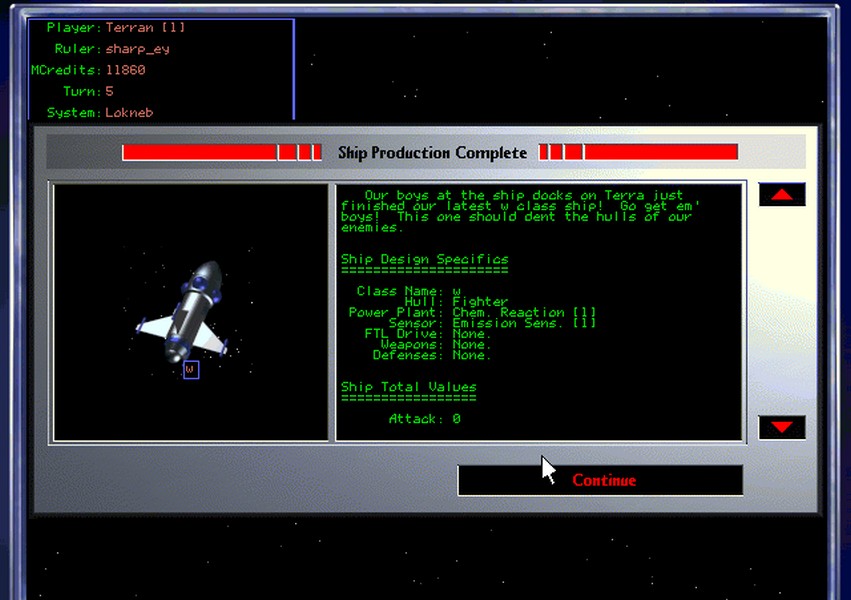Screen dimensions: 851x600
Task: Click the Power Plant: Chem. Reaction entry
Action: point(471,312)
